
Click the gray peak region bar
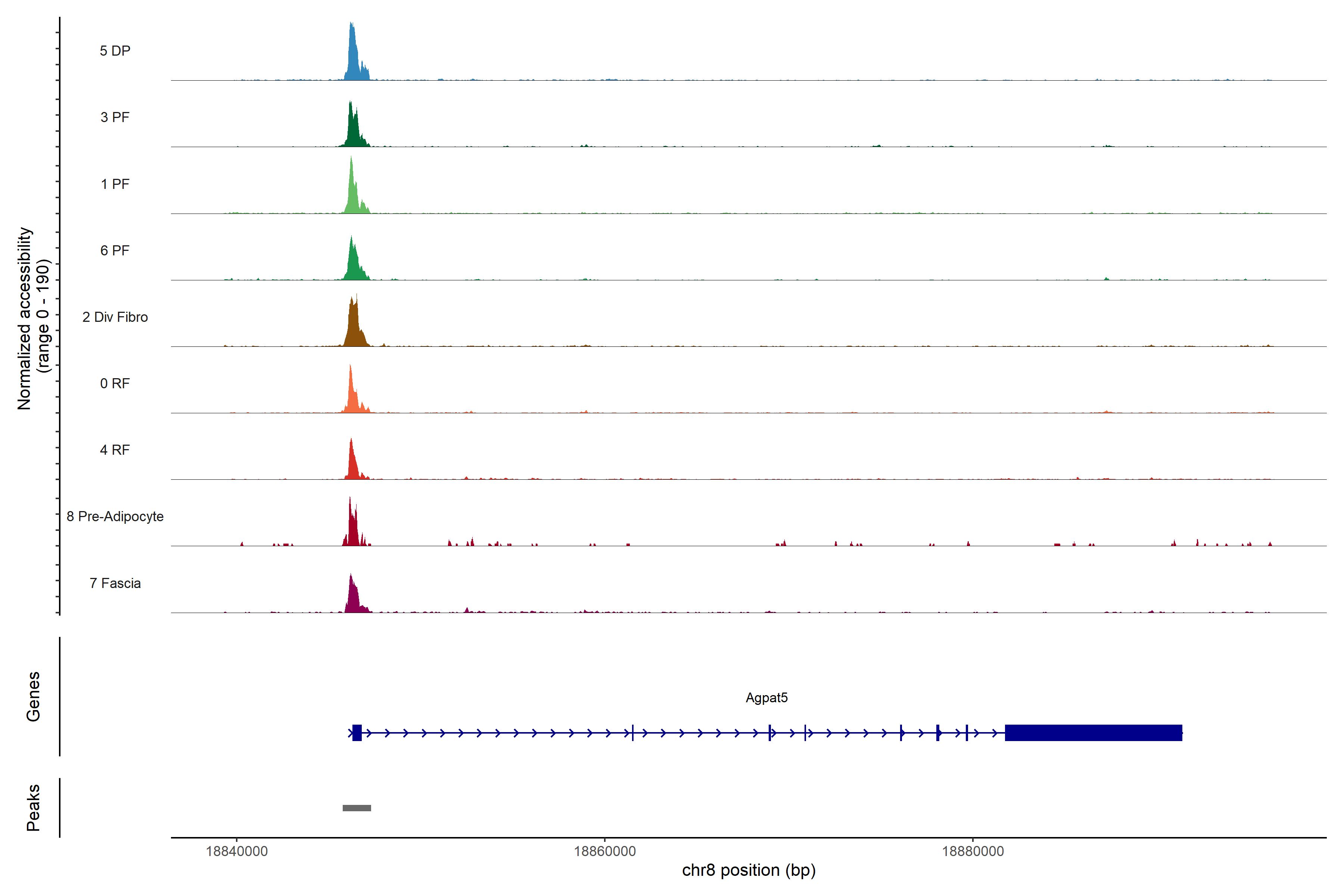coord(357,808)
